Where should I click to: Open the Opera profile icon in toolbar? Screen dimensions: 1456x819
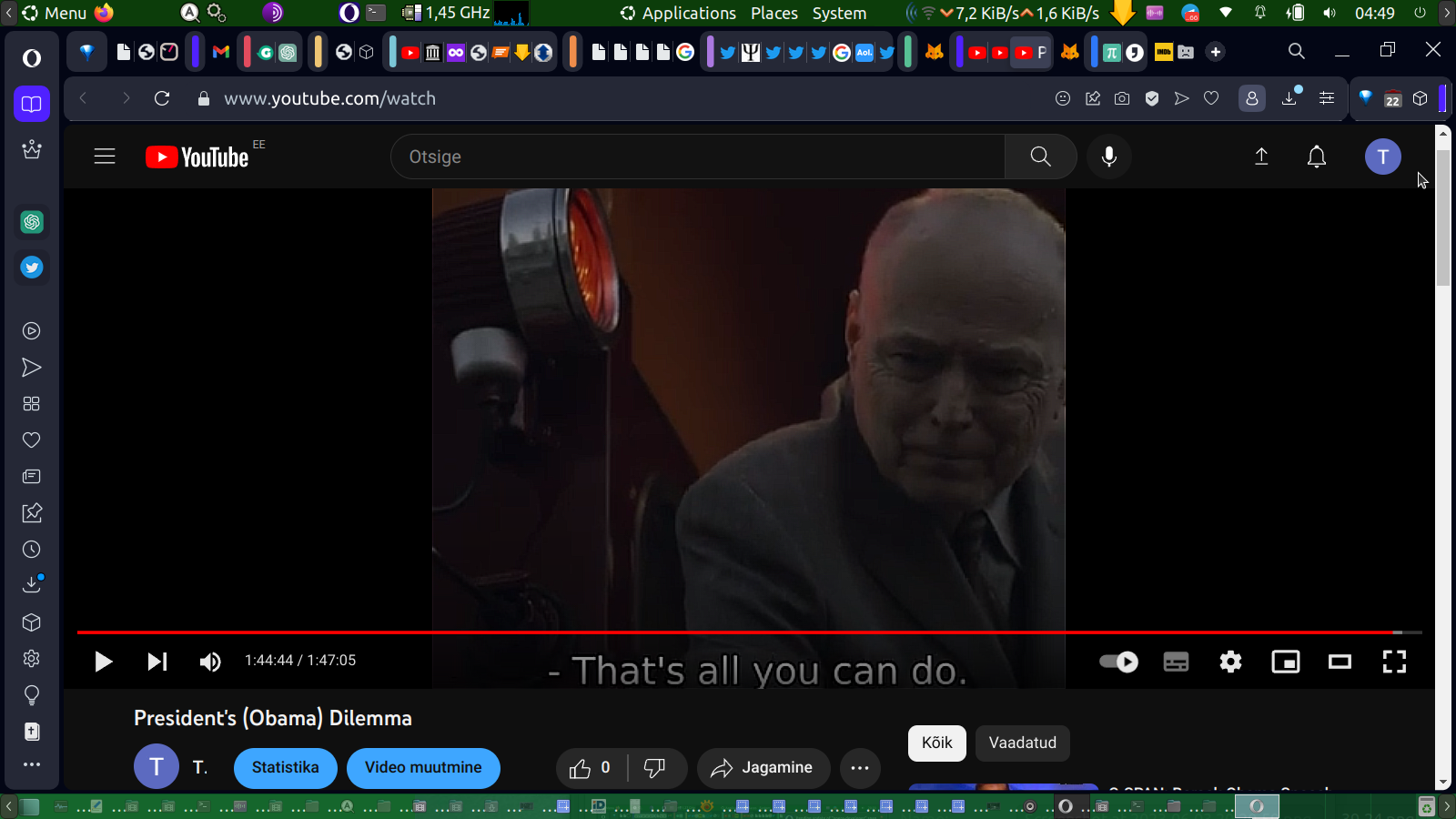(x=1252, y=98)
